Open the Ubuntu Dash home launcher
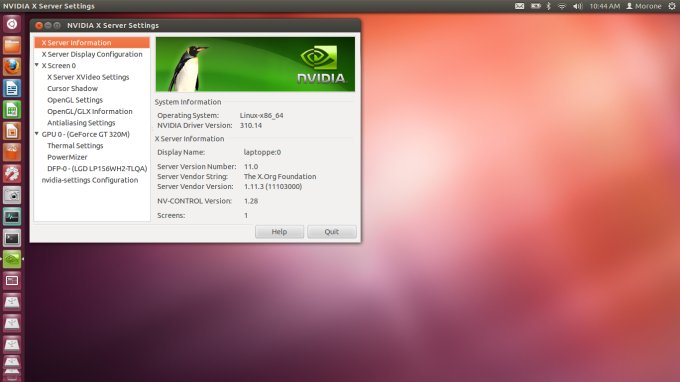This screenshot has height=382, width=680. (12, 24)
